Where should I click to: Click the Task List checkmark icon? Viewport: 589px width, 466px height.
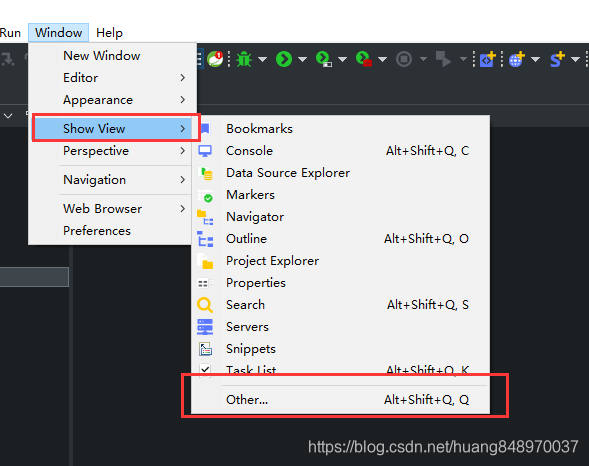[x=205, y=370]
